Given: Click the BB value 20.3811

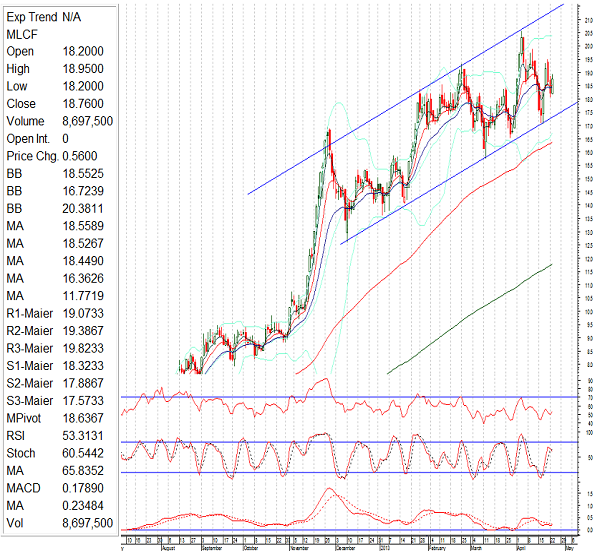Looking at the screenshot, I should point(84,208).
